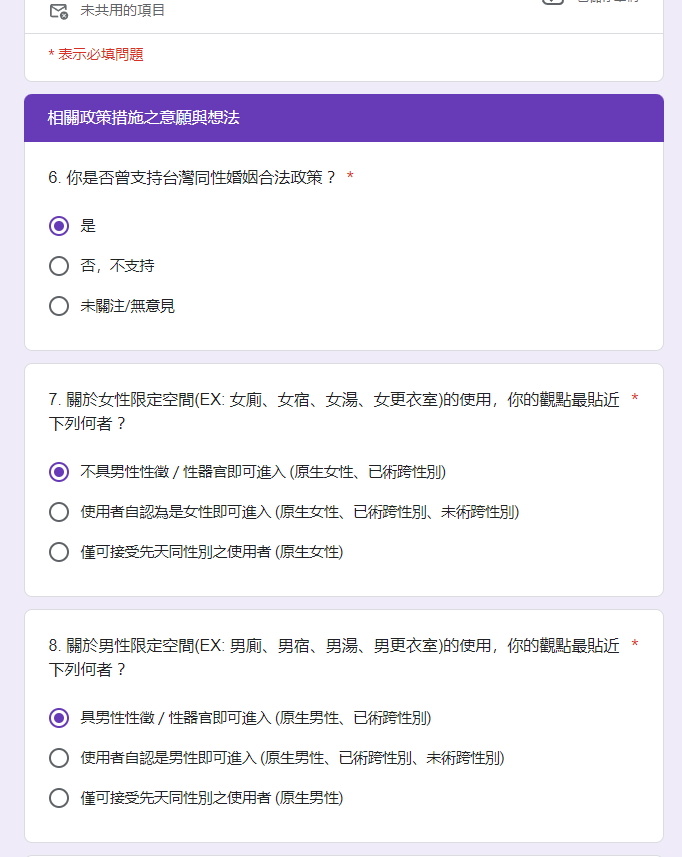Click the red 表示必填問題 notice
Image resolution: width=682 pixels, height=857 pixels.
96,55
